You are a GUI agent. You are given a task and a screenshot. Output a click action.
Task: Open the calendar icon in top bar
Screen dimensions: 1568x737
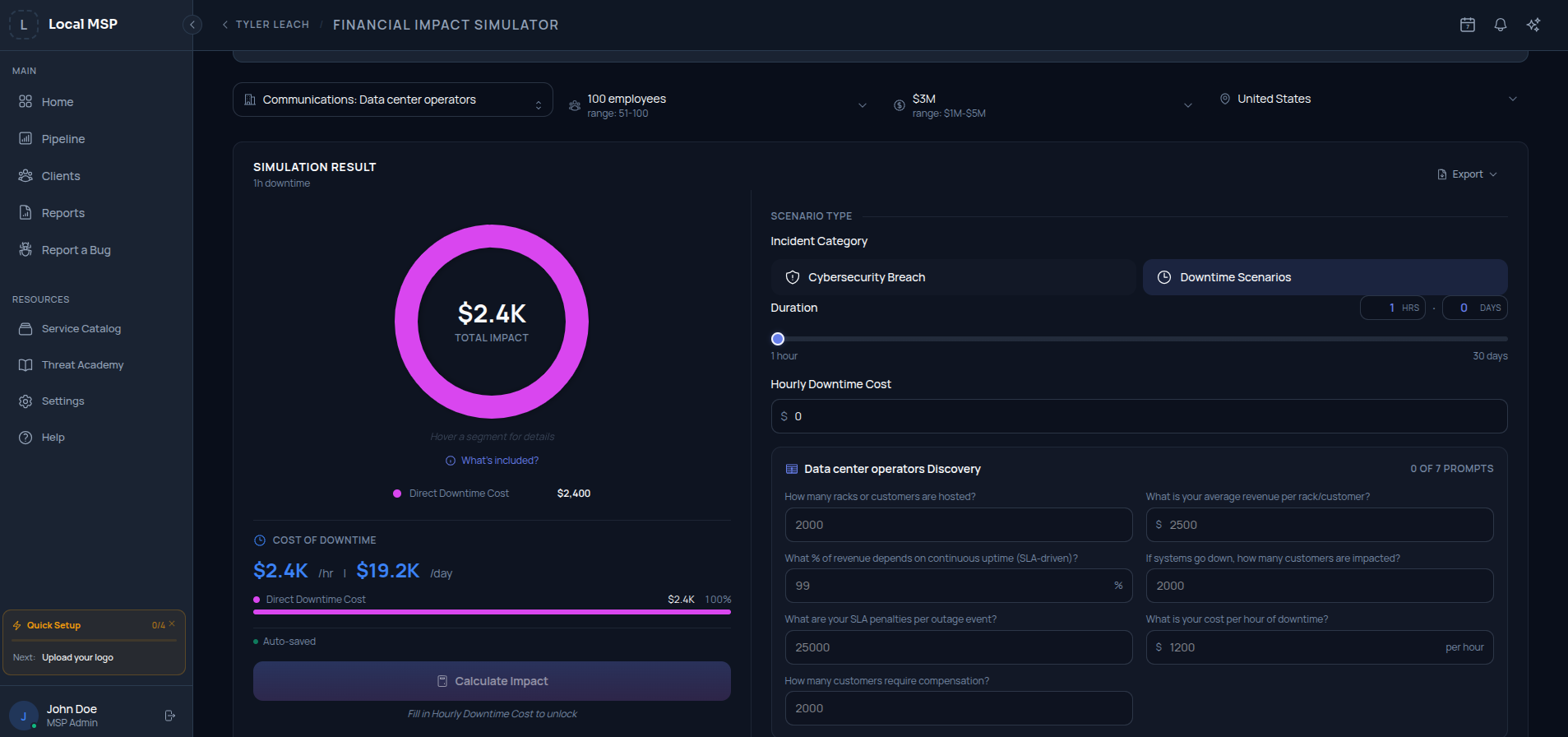tap(1467, 25)
